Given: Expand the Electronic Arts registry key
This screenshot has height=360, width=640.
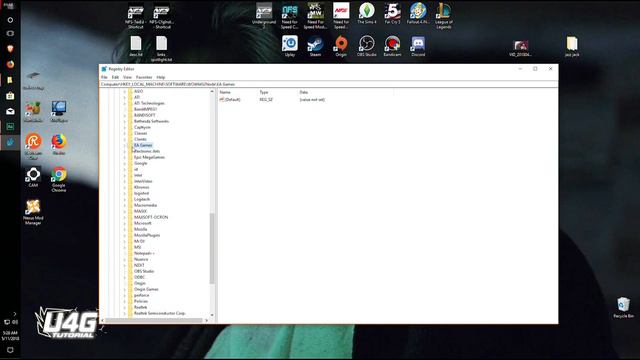Looking at the screenshot, I should coord(124,151).
